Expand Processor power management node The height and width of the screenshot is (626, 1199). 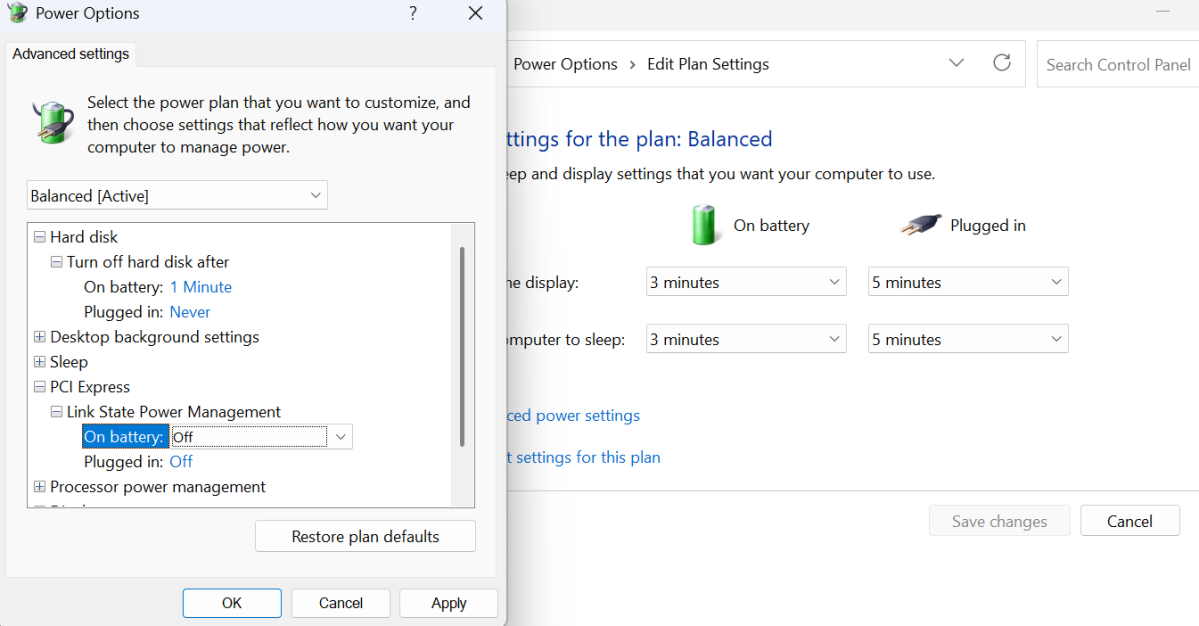point(40,487)
